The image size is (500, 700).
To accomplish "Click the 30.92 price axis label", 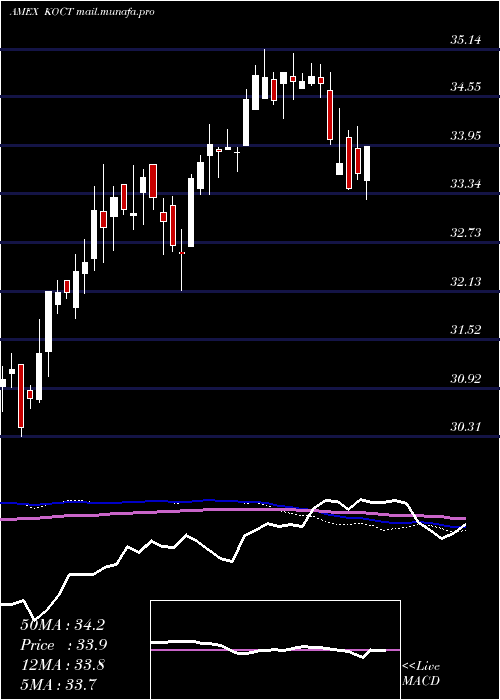I will (x=466, y=379).
